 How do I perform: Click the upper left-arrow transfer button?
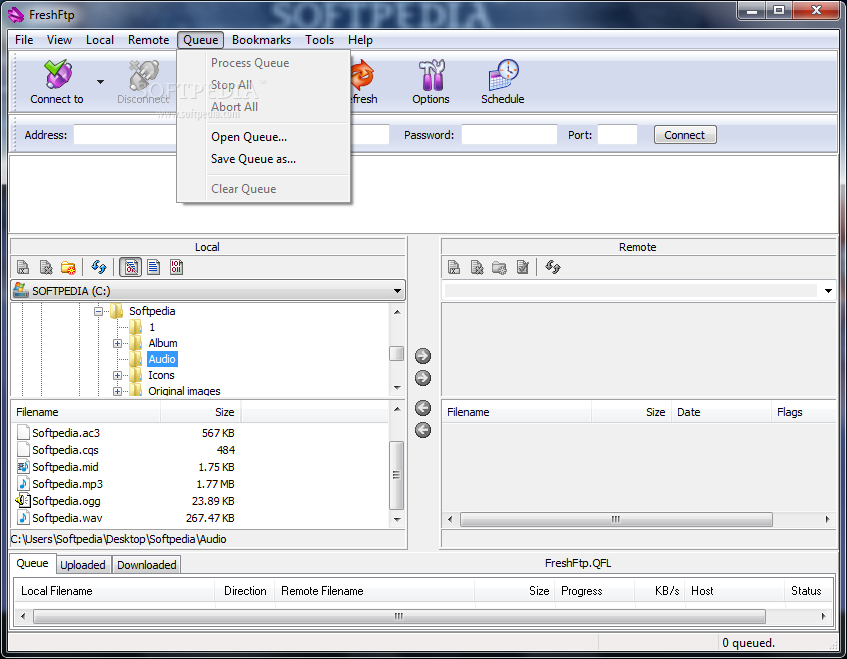(x=423, y=408)
